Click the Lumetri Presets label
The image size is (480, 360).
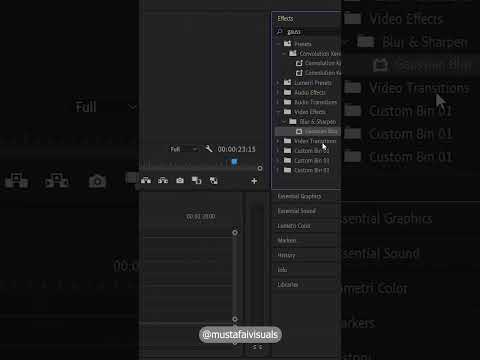[313, 83]
